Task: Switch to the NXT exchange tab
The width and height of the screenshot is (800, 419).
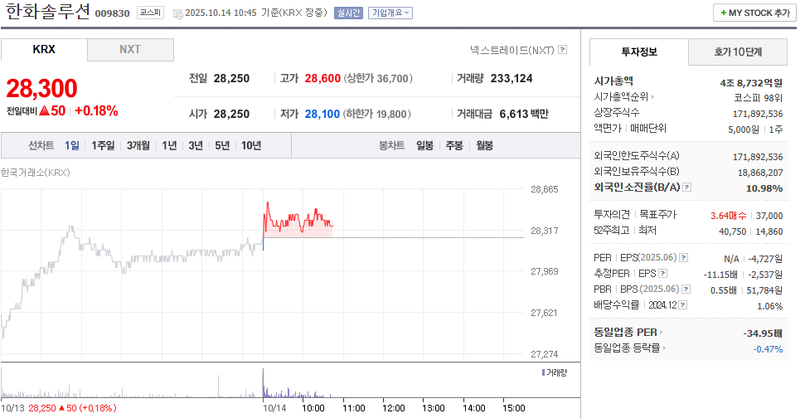Action: 130,49
